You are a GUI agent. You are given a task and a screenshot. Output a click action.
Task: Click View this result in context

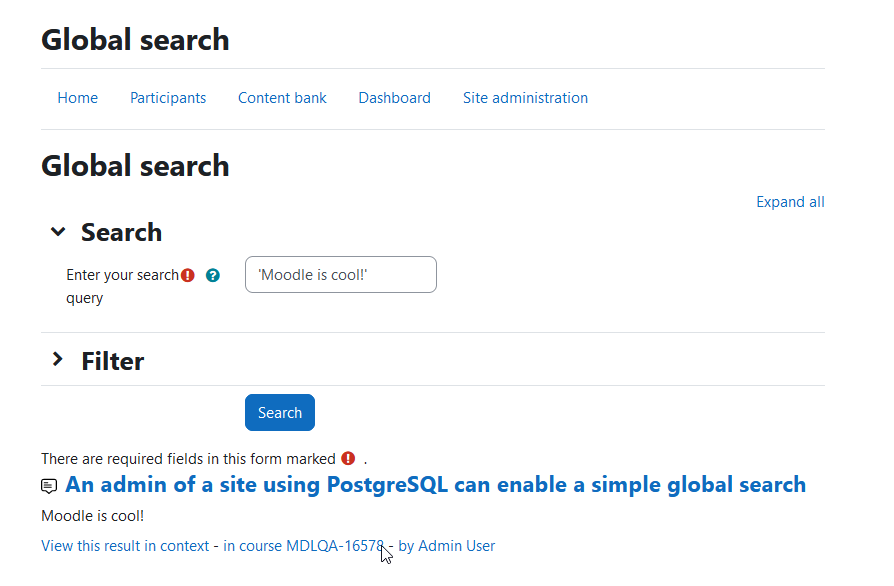click(x=125, y=546)
